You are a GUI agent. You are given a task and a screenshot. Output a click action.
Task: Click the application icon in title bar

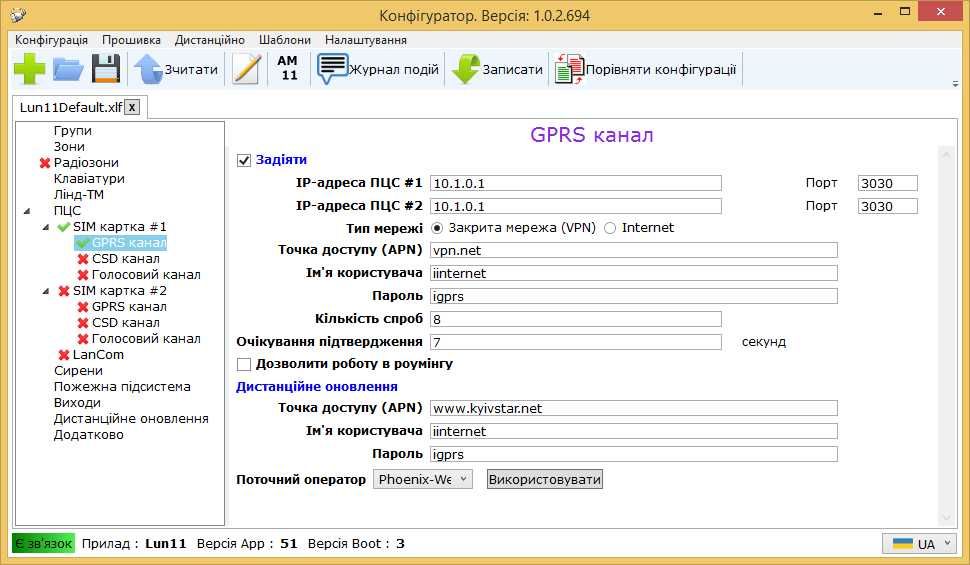point(19,14)
